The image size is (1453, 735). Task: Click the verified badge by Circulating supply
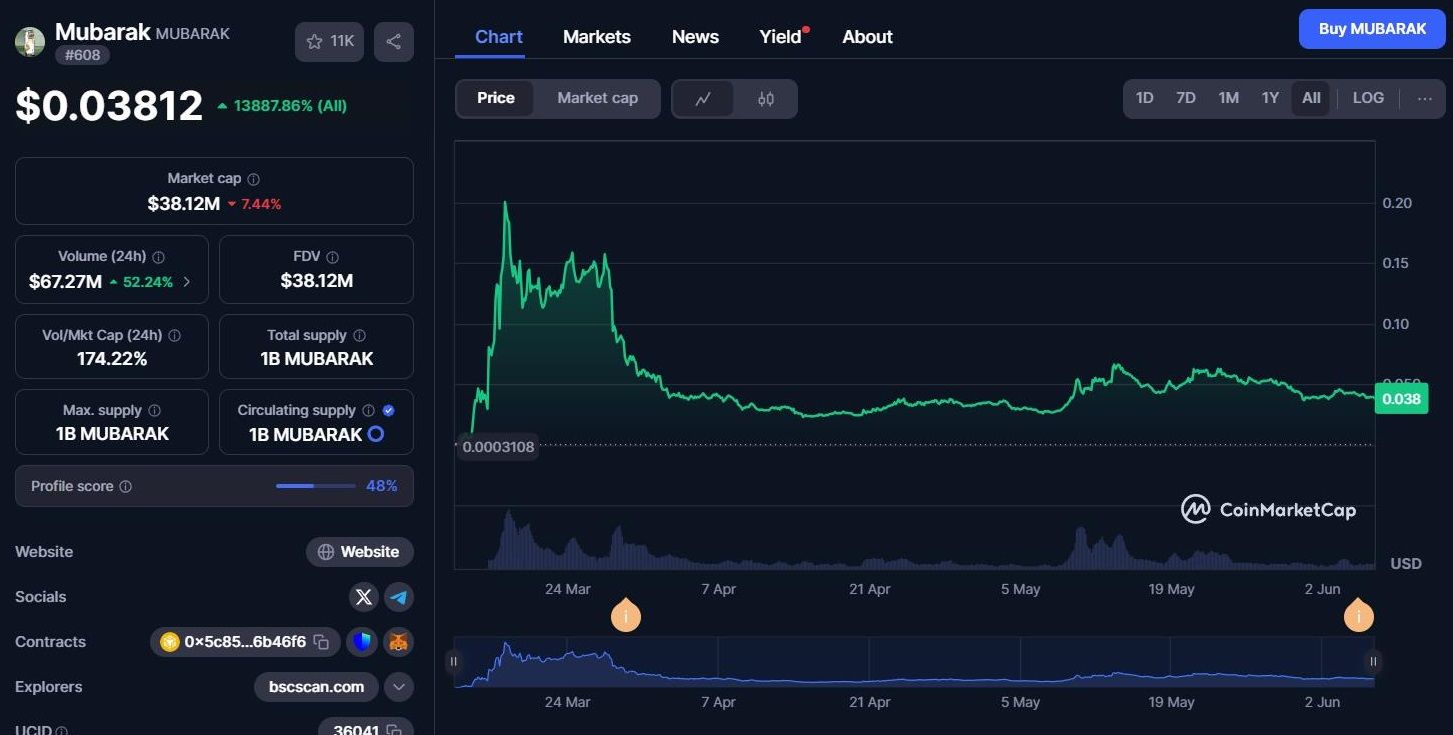tap(389, 411)
